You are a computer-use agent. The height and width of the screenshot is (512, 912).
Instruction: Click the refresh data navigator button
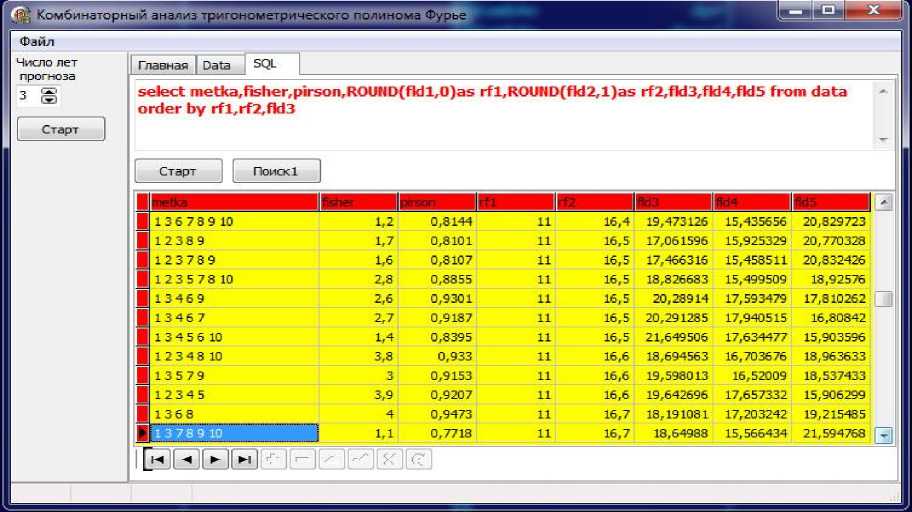click(x=419, y=460)
